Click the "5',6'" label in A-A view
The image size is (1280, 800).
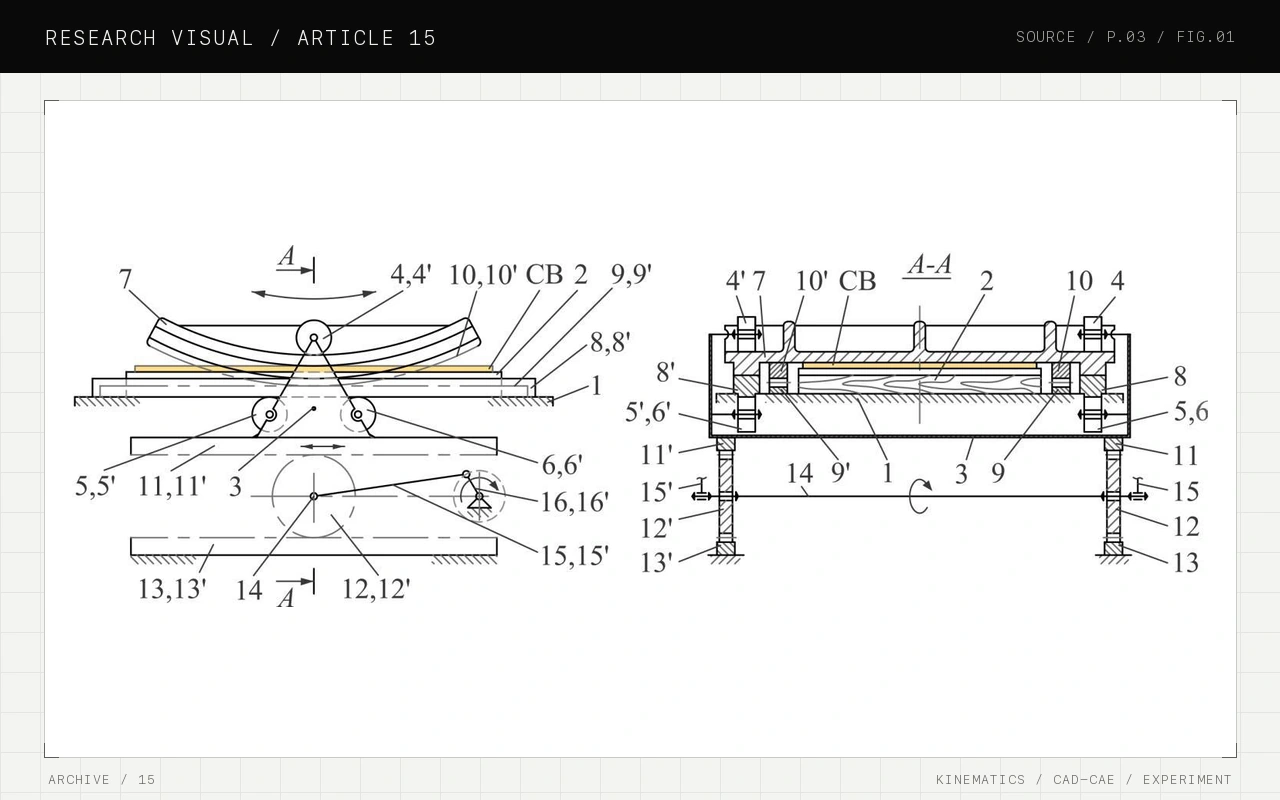coord(648,412)
